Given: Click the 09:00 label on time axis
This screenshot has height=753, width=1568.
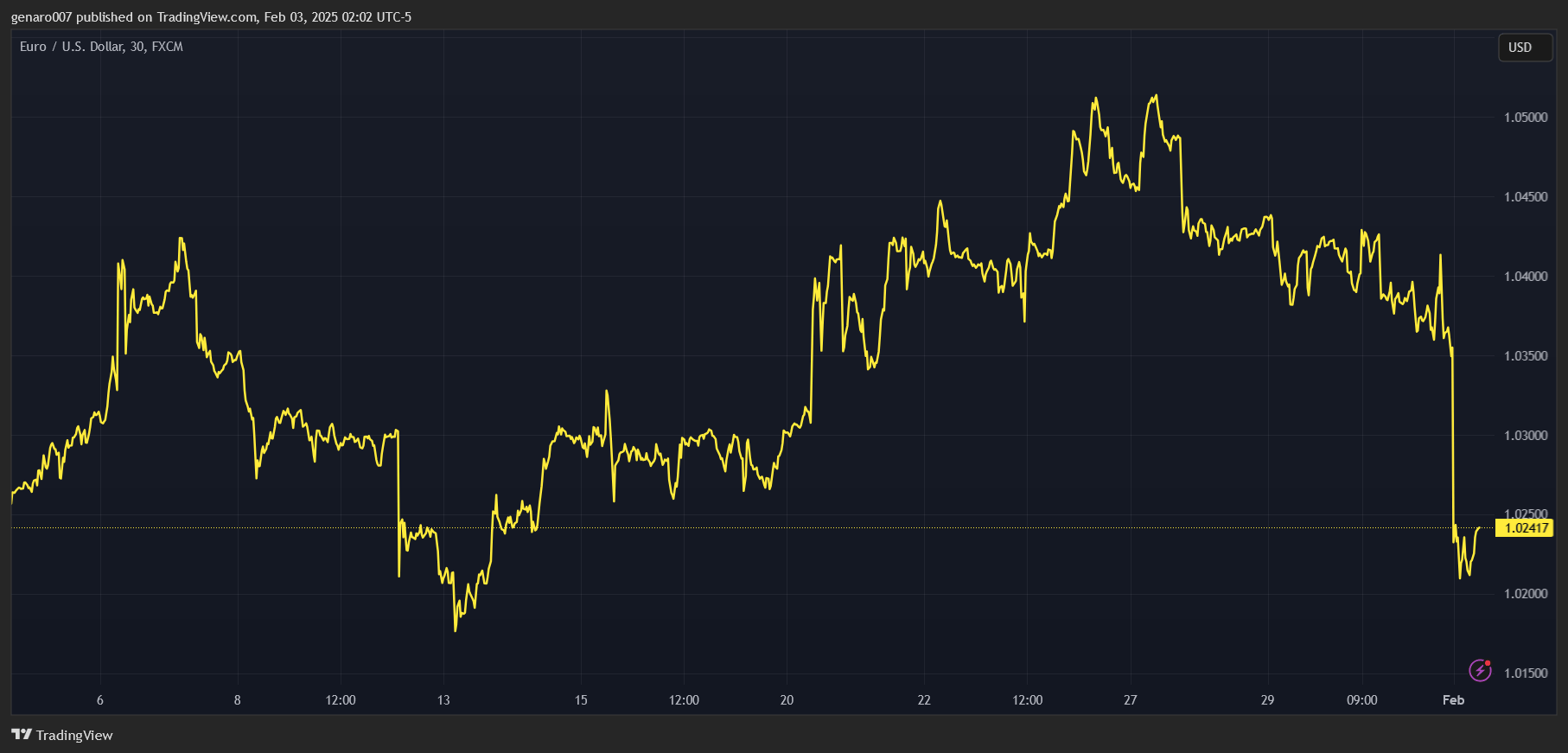Looking at the screenshot, I should pos(1361,700).
